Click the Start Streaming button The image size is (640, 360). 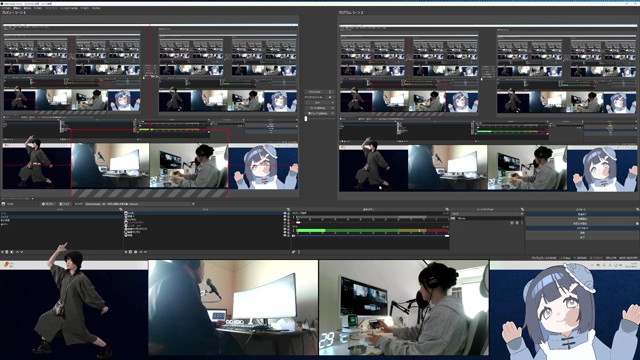[x=582, y=214]
